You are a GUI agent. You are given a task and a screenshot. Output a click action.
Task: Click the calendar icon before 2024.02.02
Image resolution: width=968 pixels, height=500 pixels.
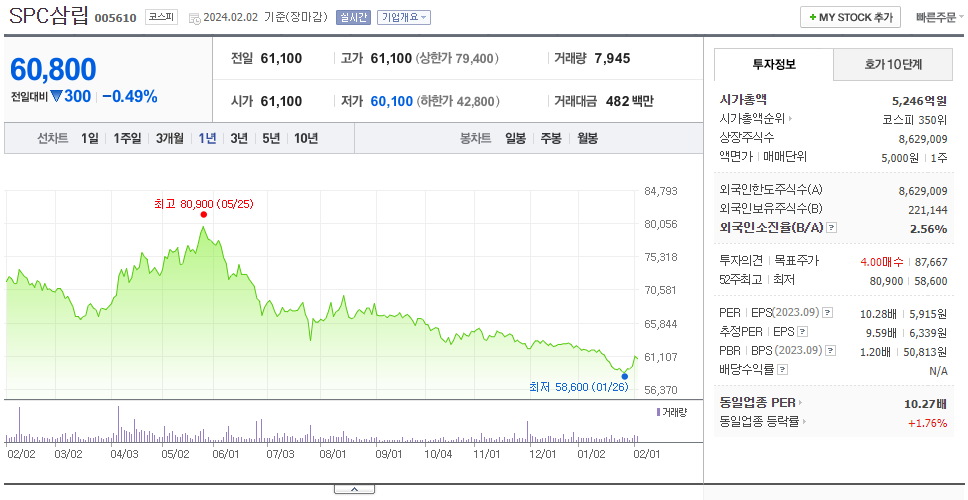[x=194, y=18]
